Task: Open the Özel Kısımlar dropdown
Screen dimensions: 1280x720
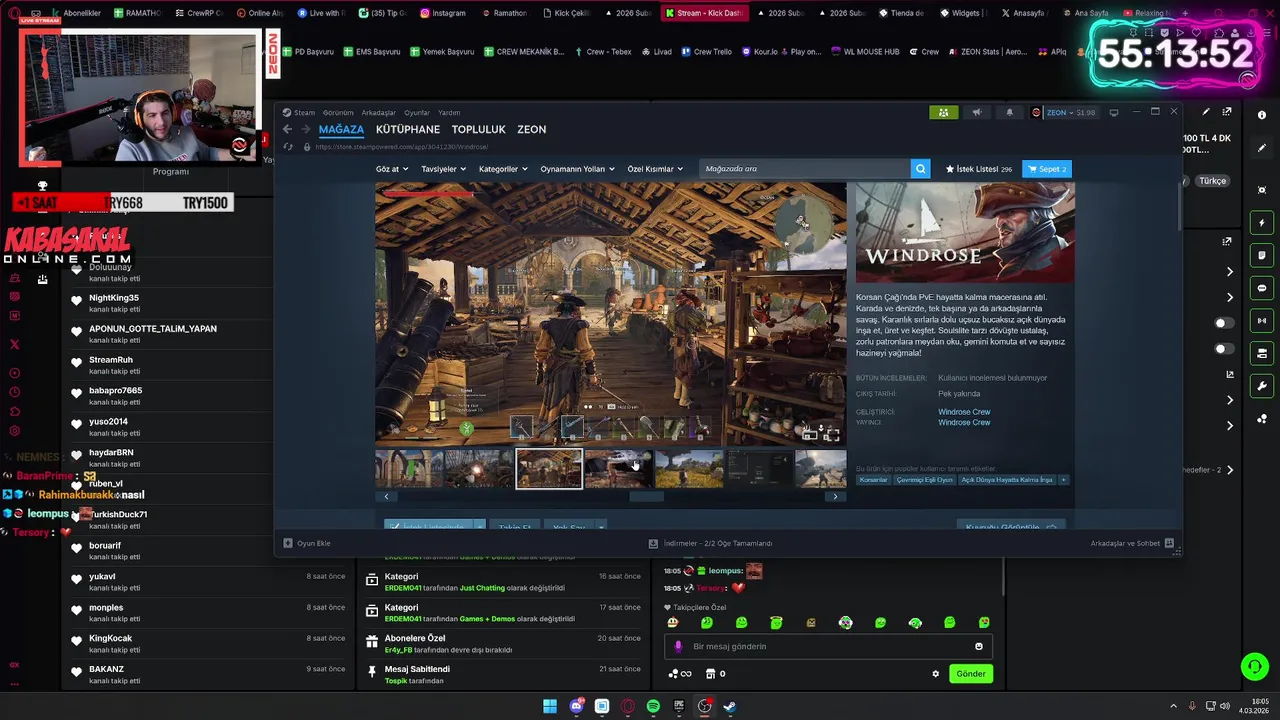Action: [x=655, y=169]
